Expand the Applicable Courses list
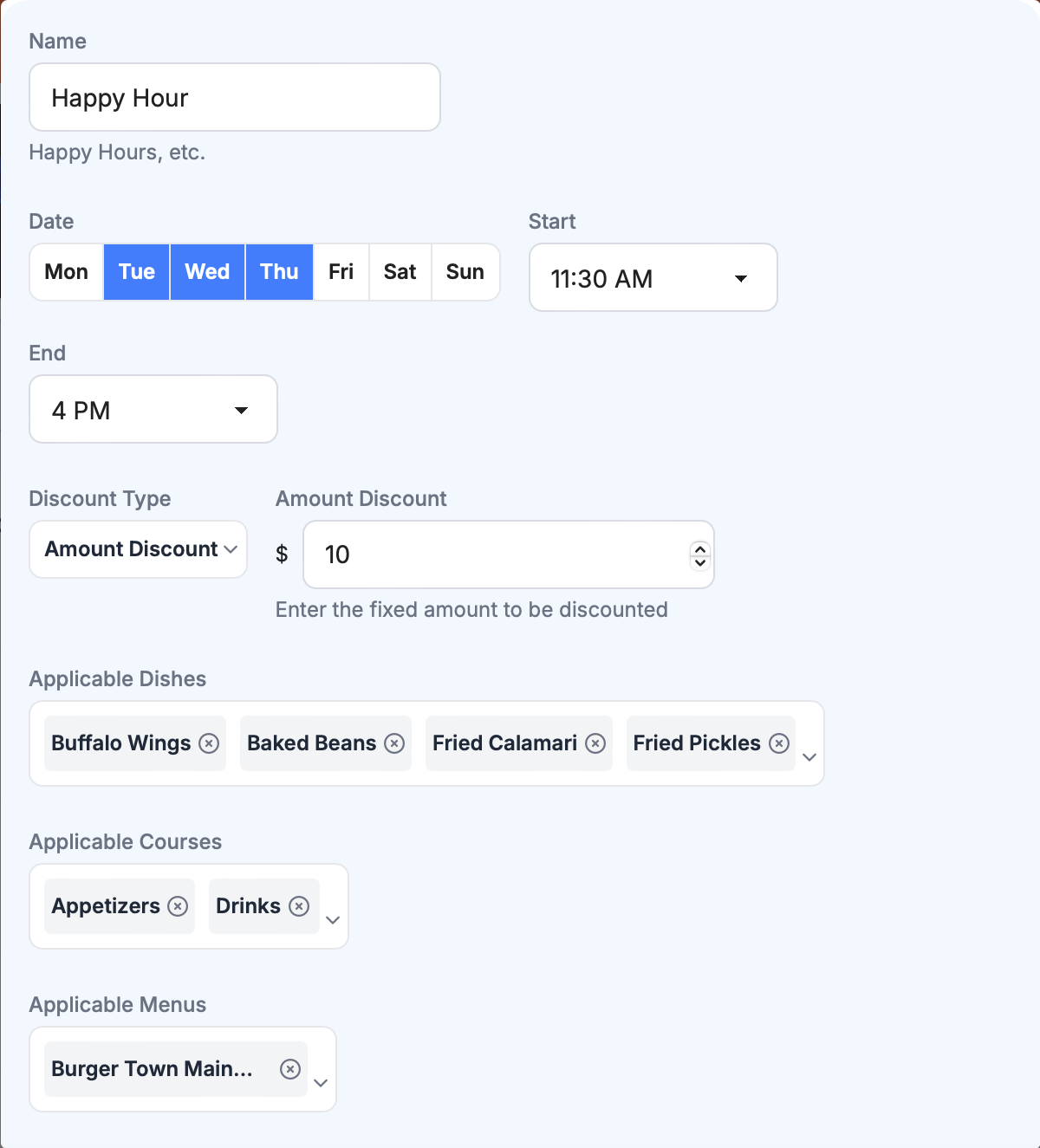 point(332,920)
